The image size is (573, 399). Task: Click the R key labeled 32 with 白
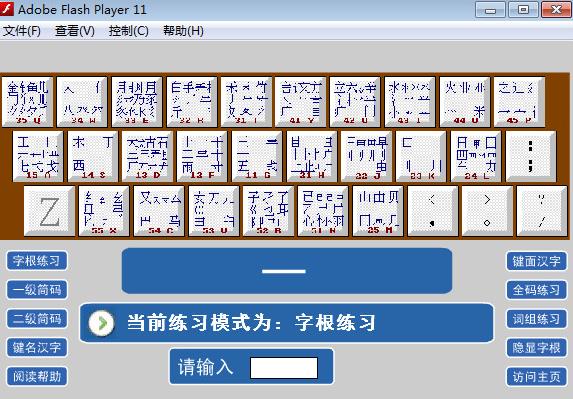pyautogui.click(x=192, y=102)
